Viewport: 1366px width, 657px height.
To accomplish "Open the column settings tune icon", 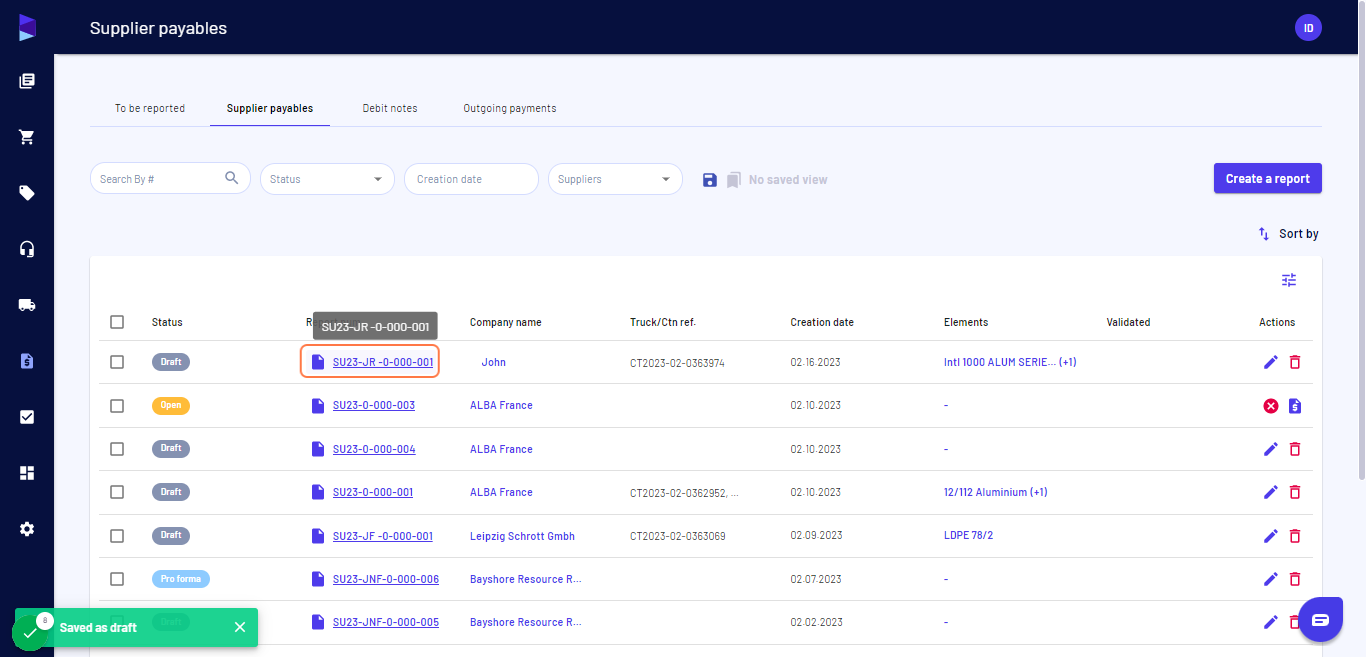I will 1289,280.
